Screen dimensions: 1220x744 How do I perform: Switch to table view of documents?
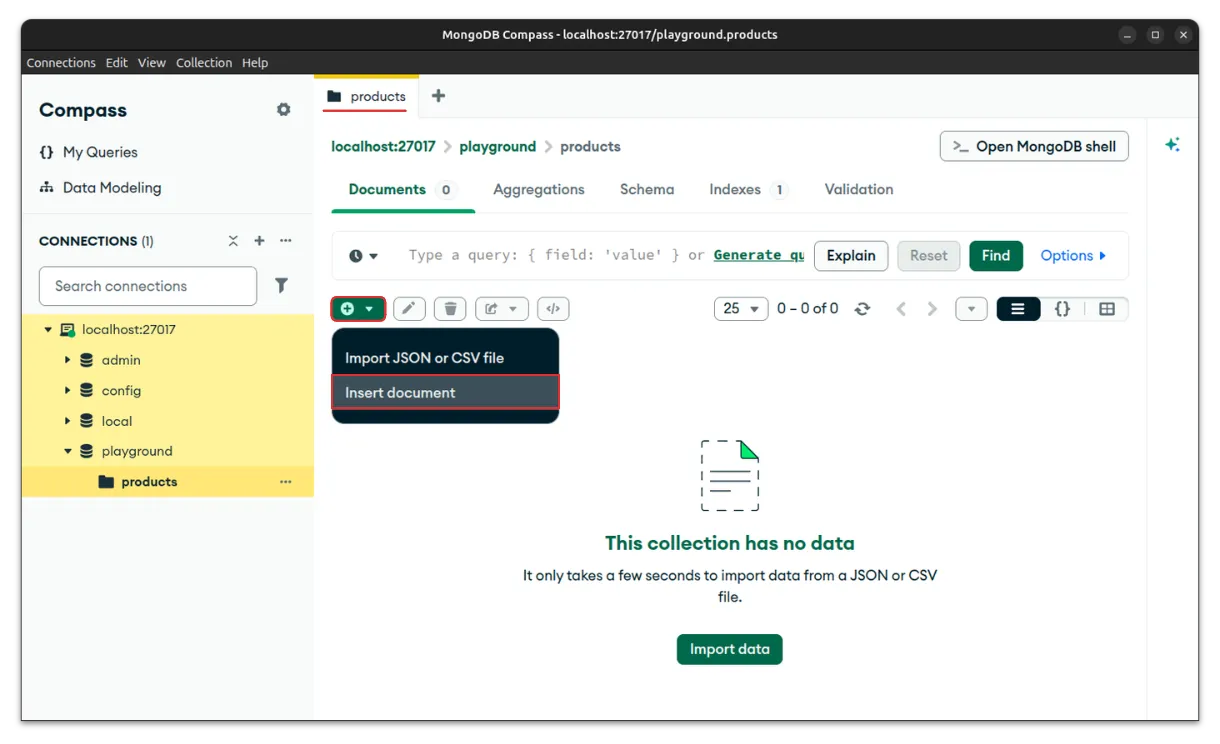click(1106, 309)
